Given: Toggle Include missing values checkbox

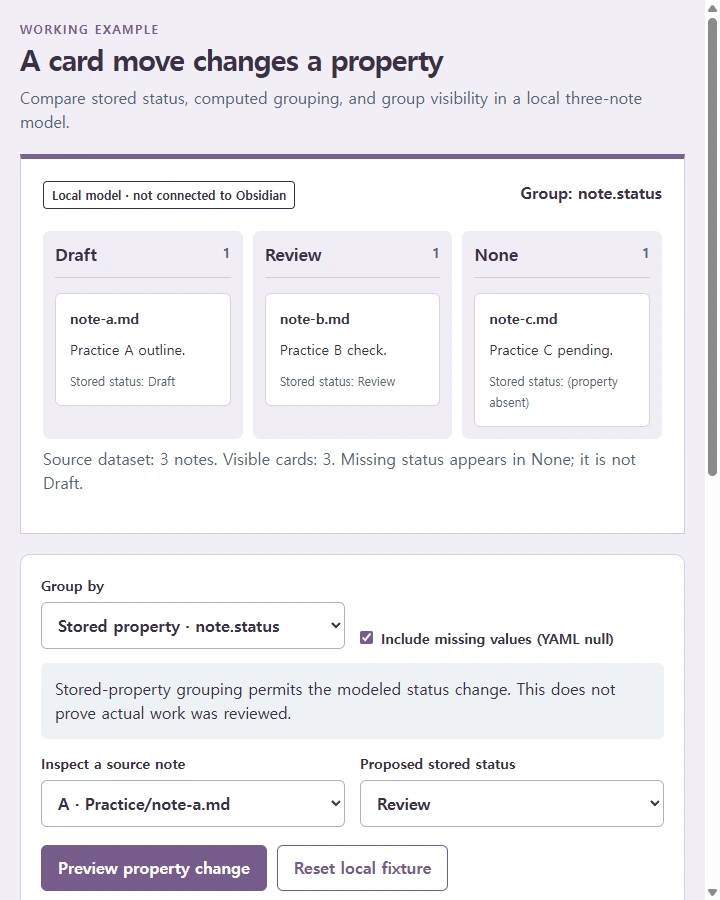Looking at the screenshot, I should tap(366, 638).
